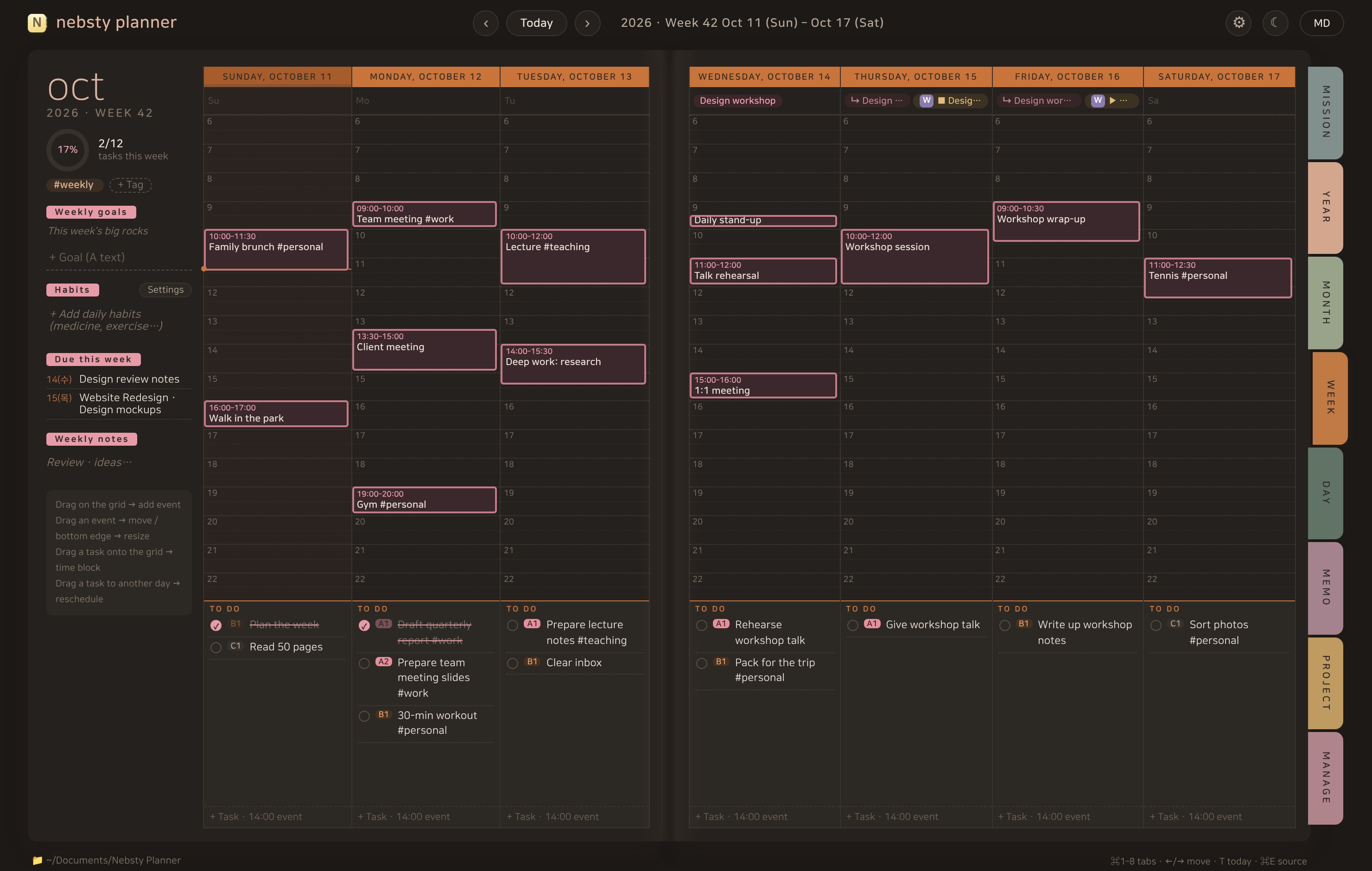Viewport: 1372px width, 871px height.
Task: Open the MANAGE tab
Action: [1325, 778]
